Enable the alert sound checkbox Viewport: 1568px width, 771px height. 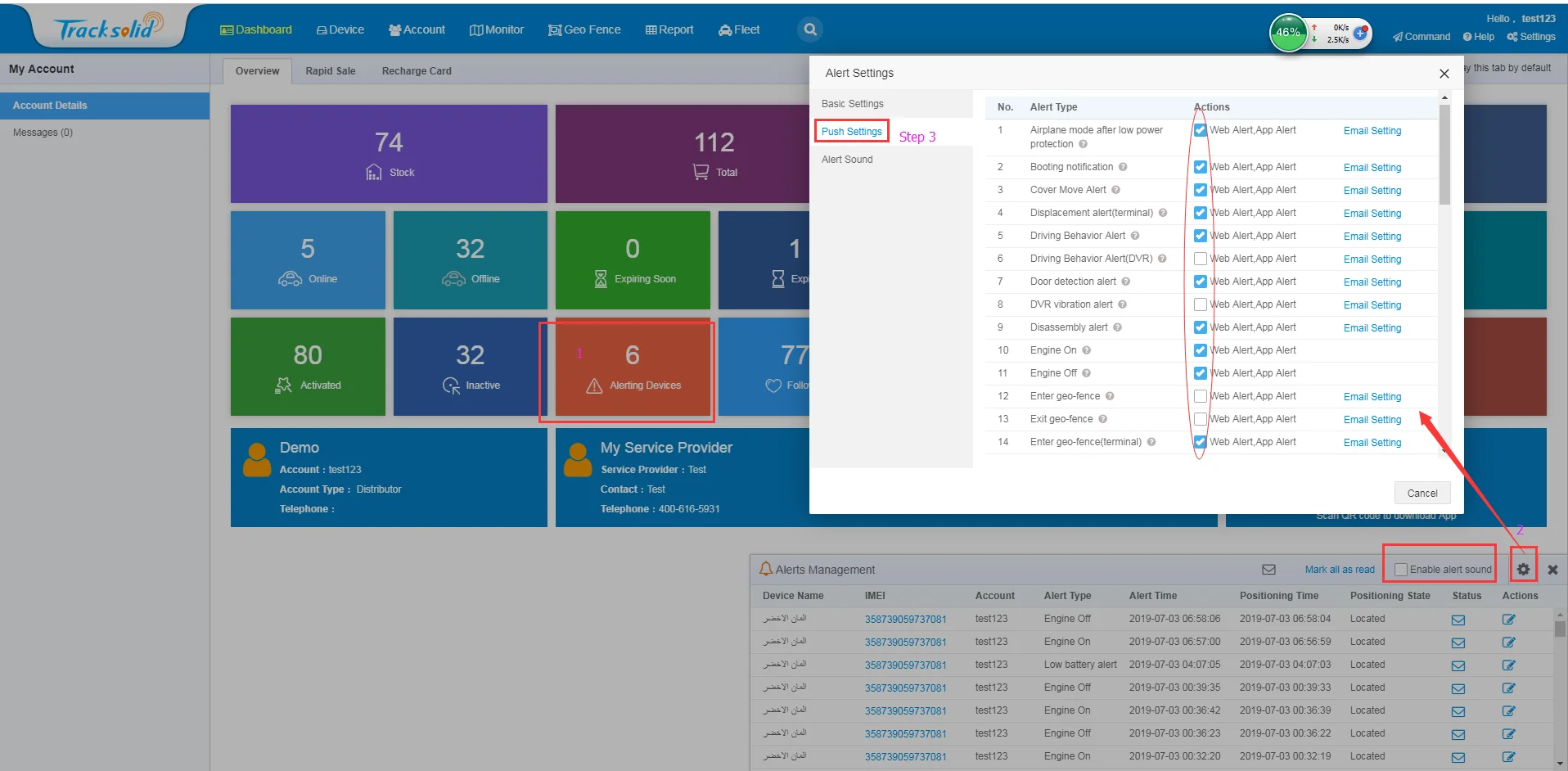click(x=1401, y=570)
